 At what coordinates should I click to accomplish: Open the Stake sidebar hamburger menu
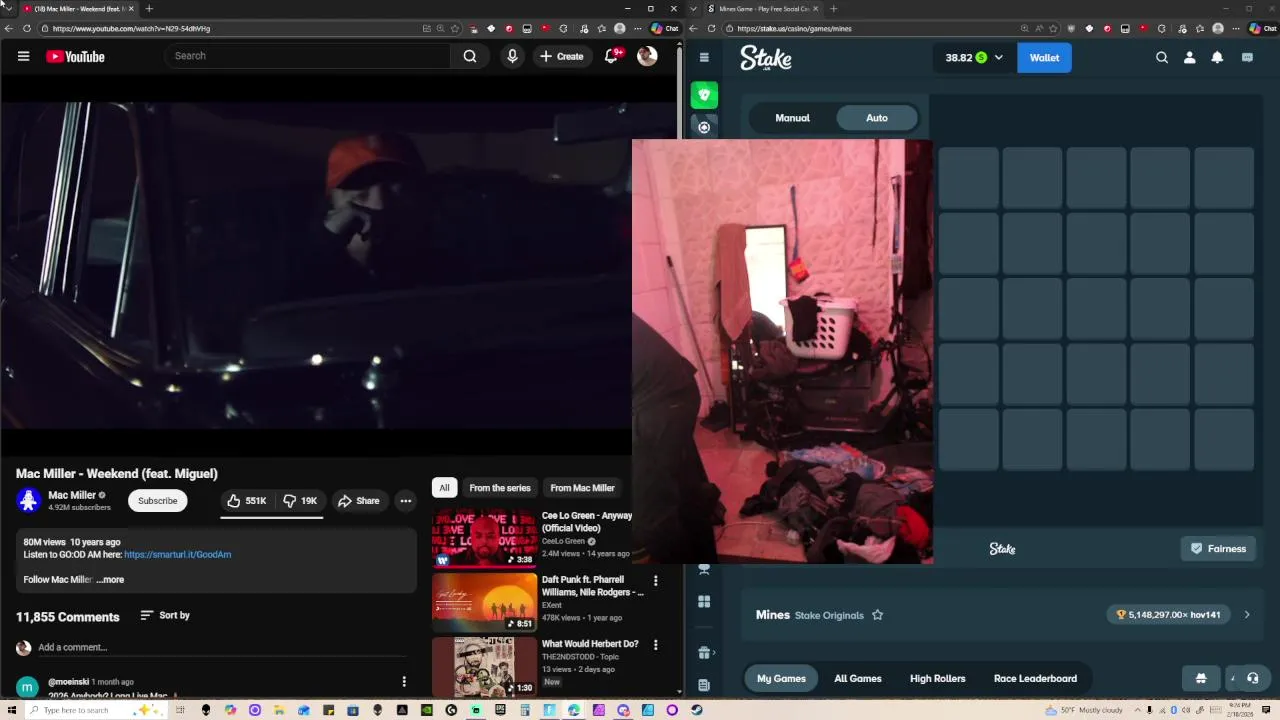(x=704, y=57)
